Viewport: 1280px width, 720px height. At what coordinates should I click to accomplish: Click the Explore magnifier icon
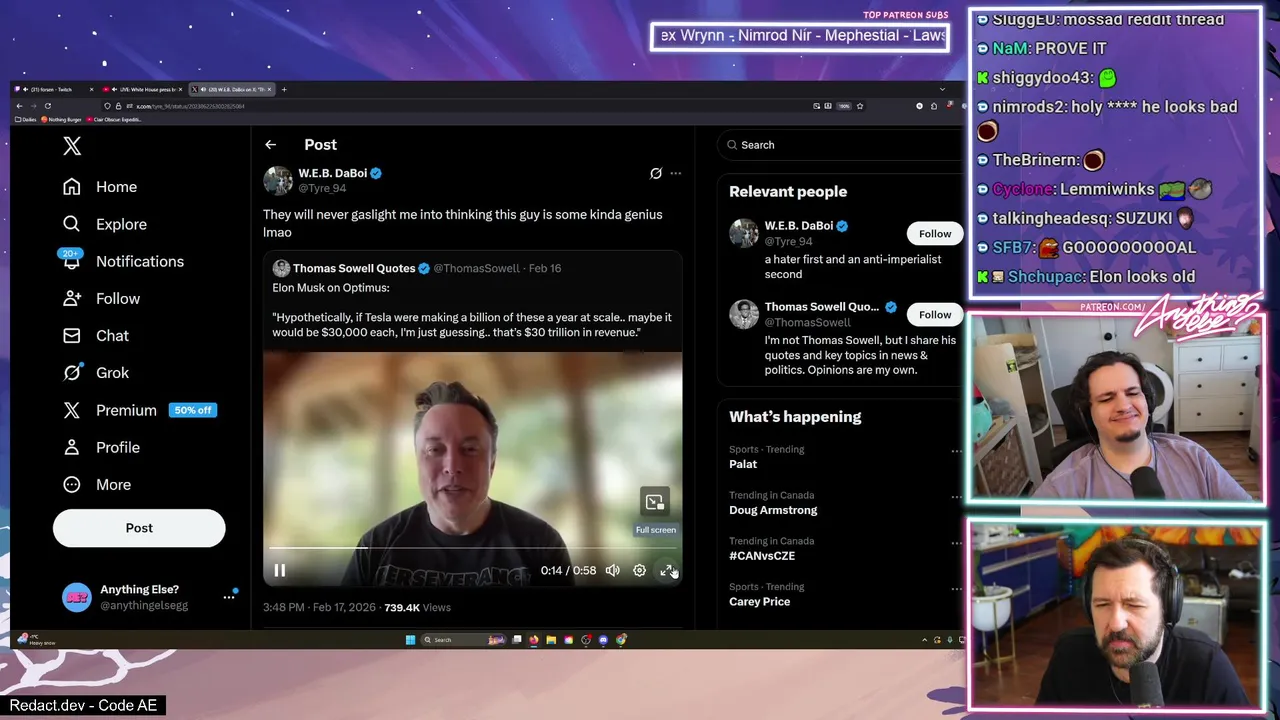coord(72,224)
